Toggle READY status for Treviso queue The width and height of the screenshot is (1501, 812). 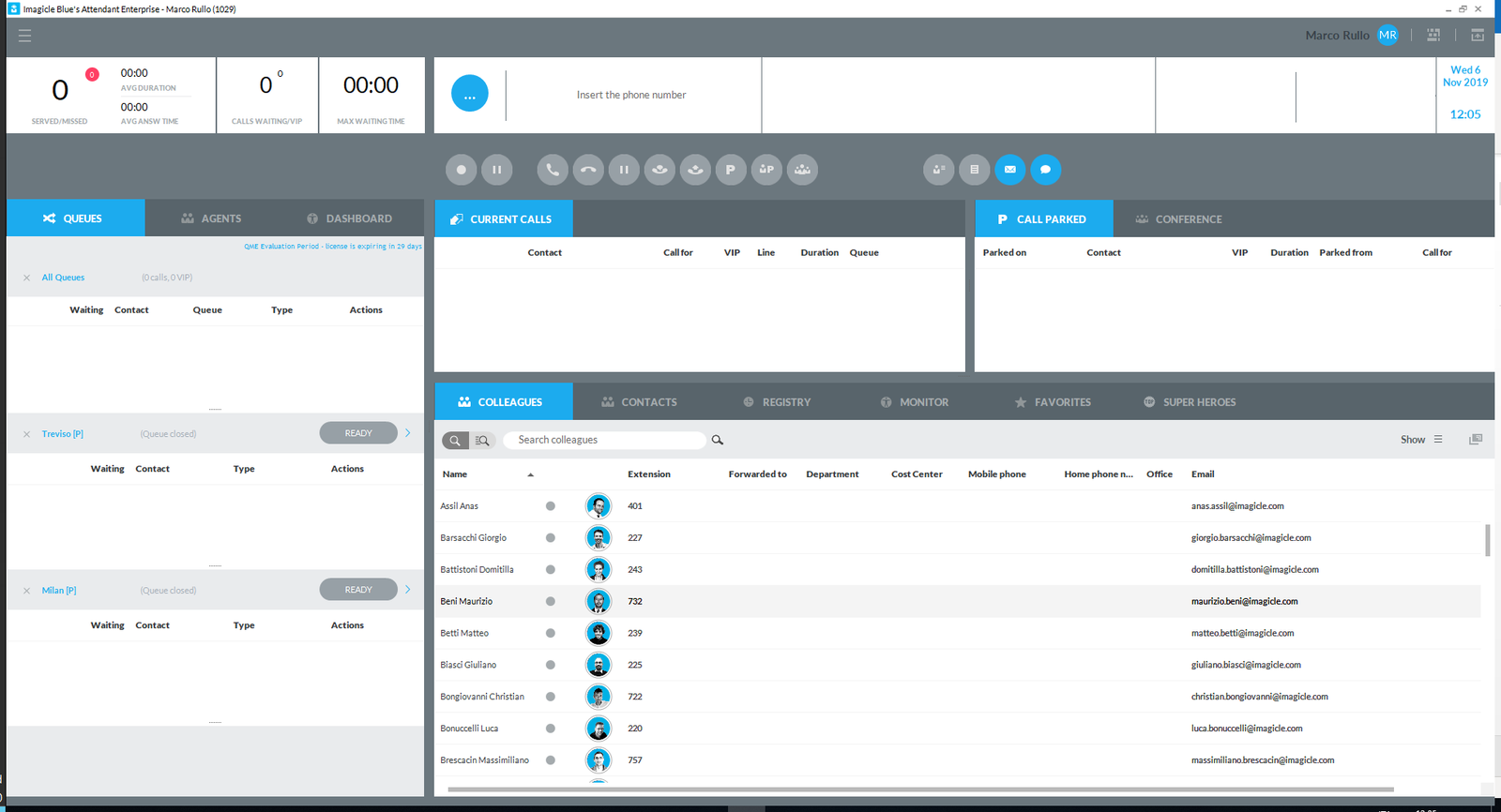[x=358, y=433]
